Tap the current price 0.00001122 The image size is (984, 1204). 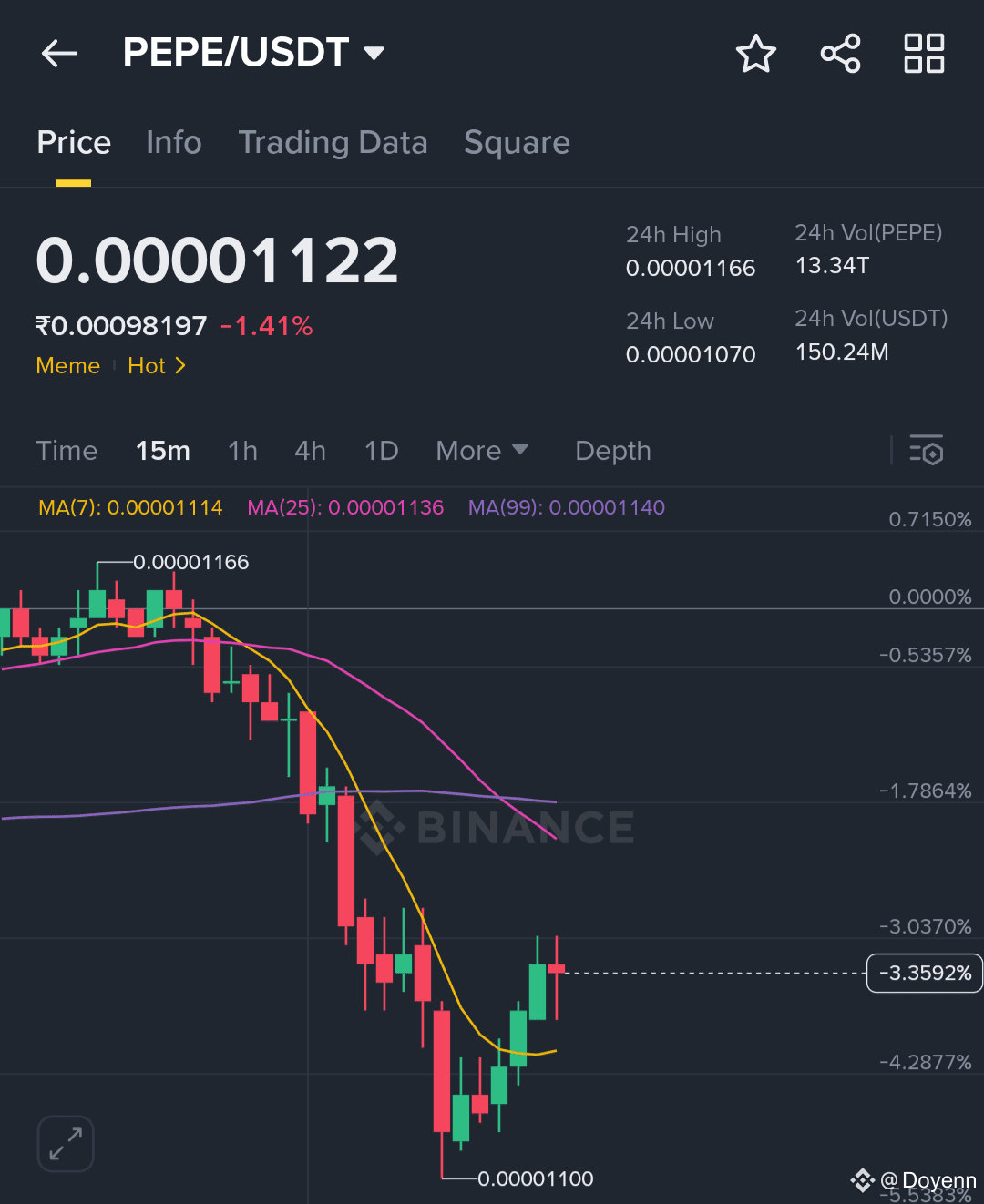pos(217,260)
